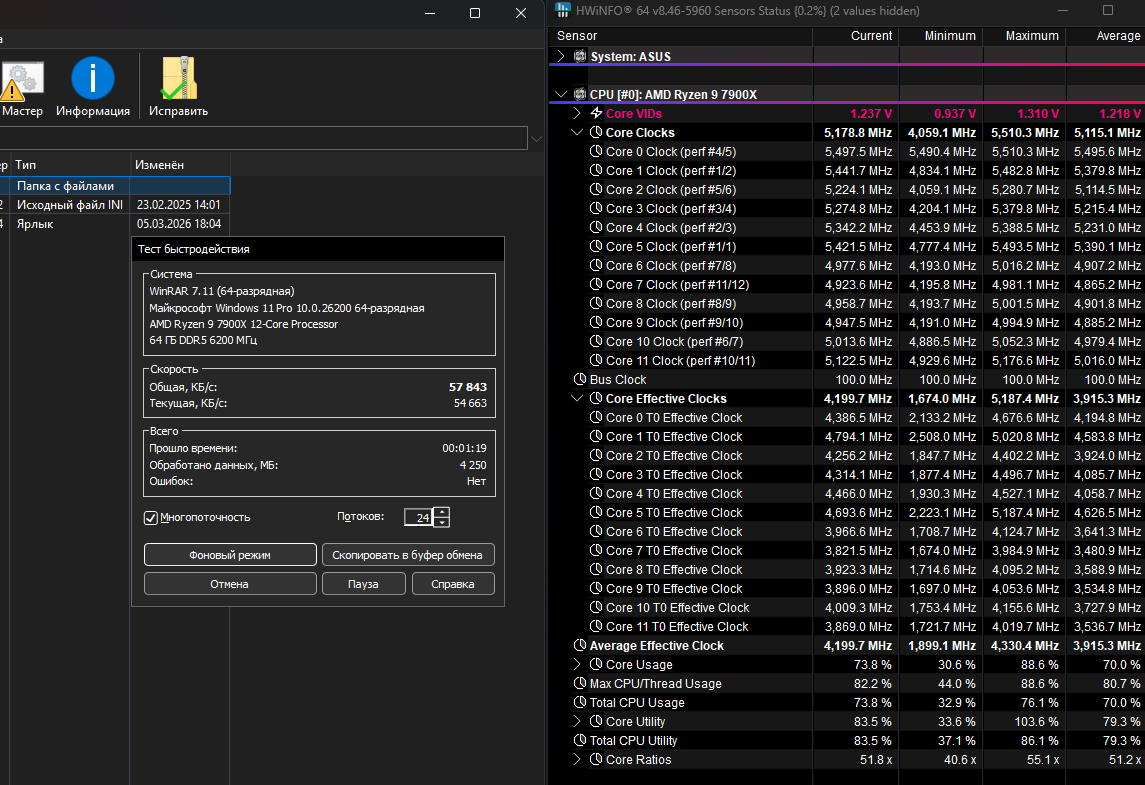Click clock icon of Core 10 T0 Effective Clock
The image size is (1145, 785).
coord(596,607)
